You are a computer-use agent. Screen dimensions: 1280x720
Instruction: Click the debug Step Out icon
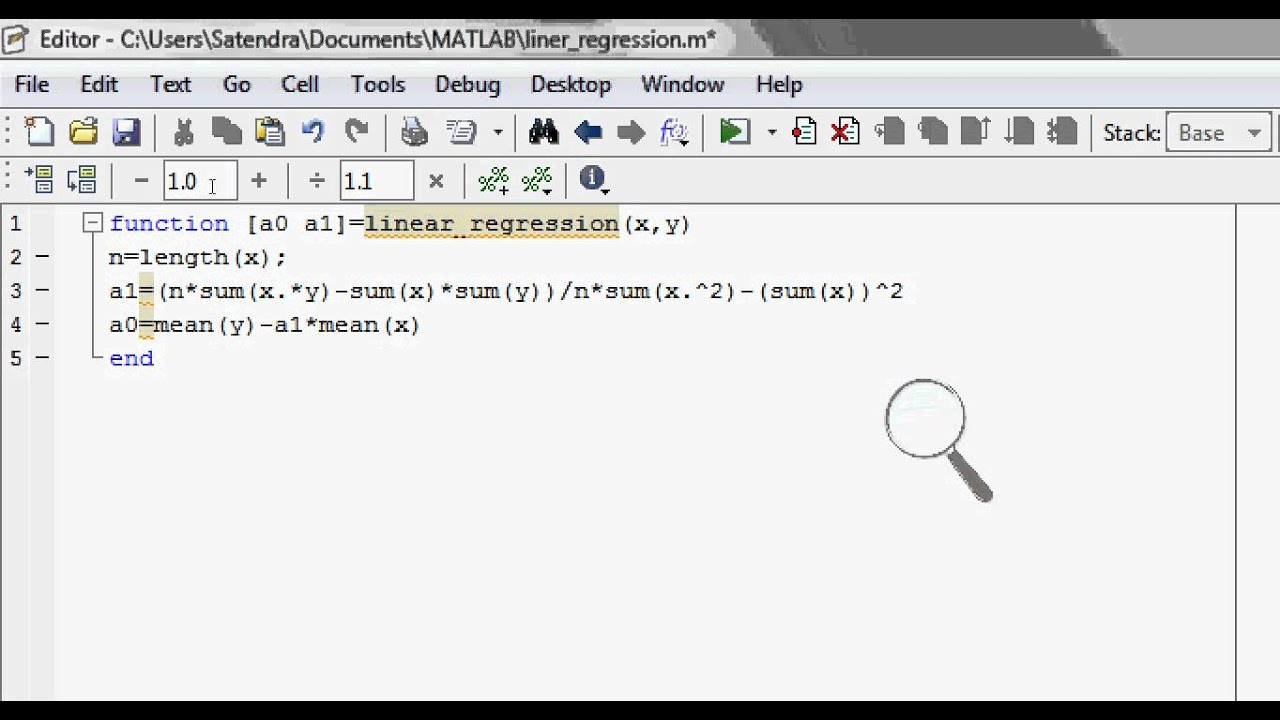click(x=975, y=132)
